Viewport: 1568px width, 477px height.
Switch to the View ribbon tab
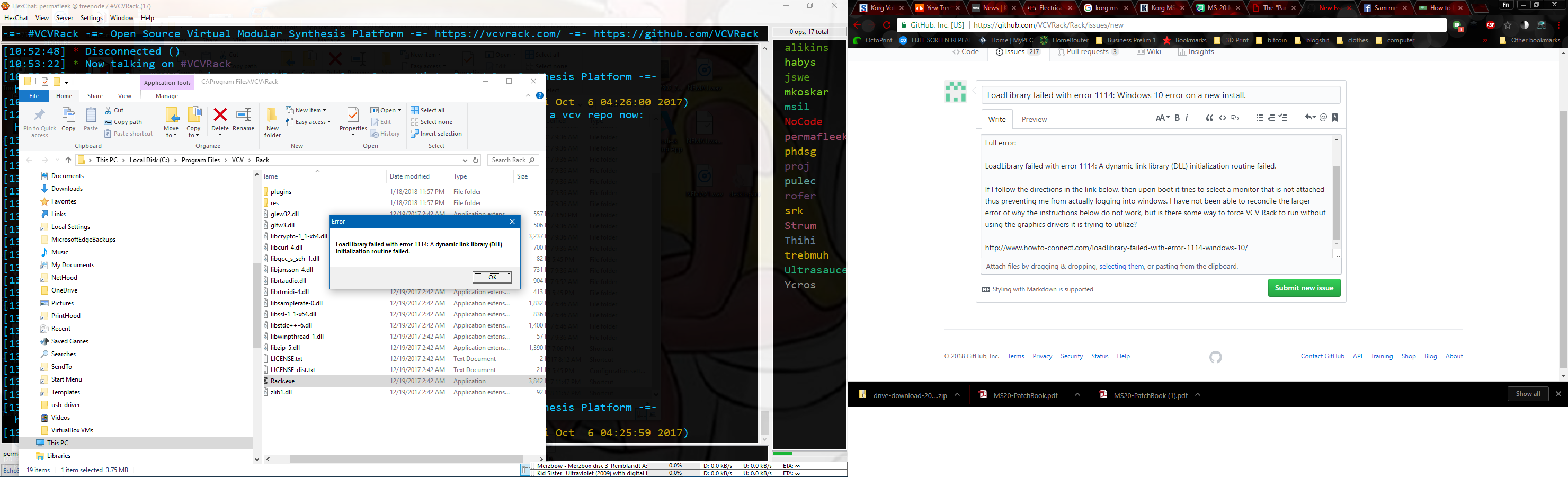125,95
